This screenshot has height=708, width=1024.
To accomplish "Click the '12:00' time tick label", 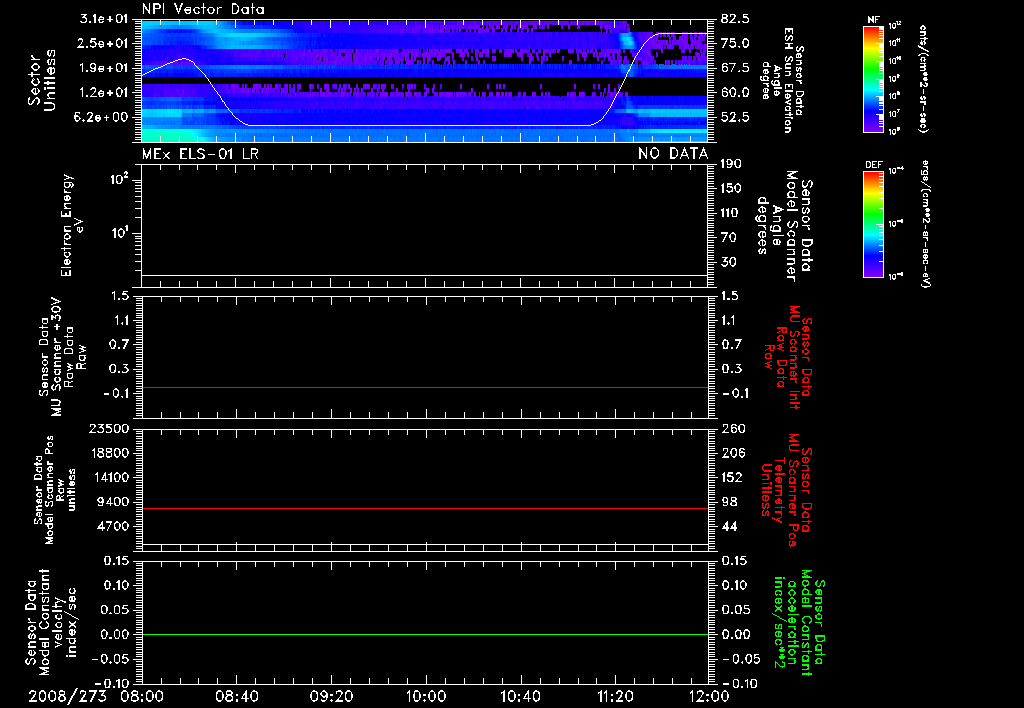I will pos(709,696).
